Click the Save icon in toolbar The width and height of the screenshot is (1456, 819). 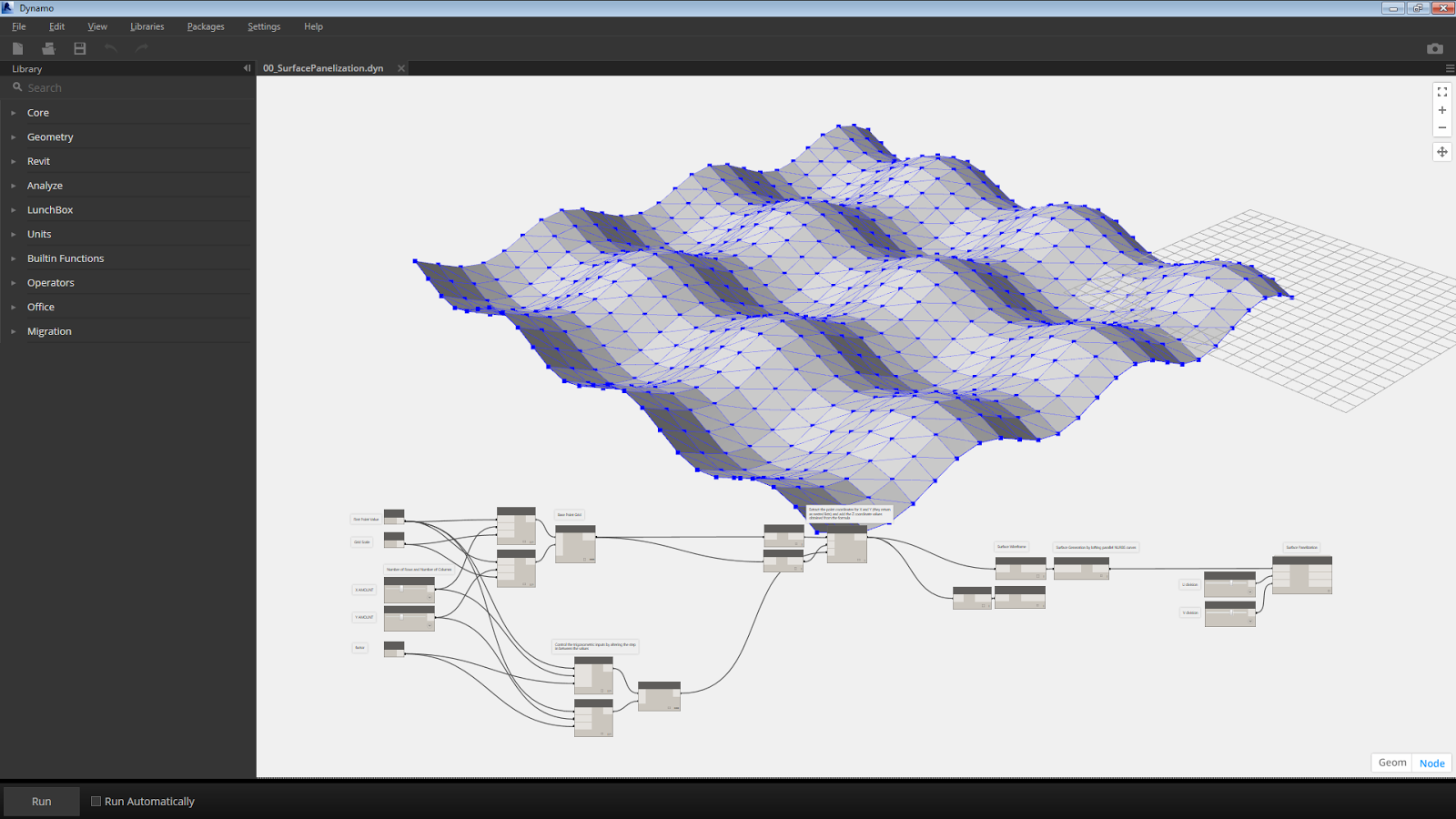coord(79,48)
